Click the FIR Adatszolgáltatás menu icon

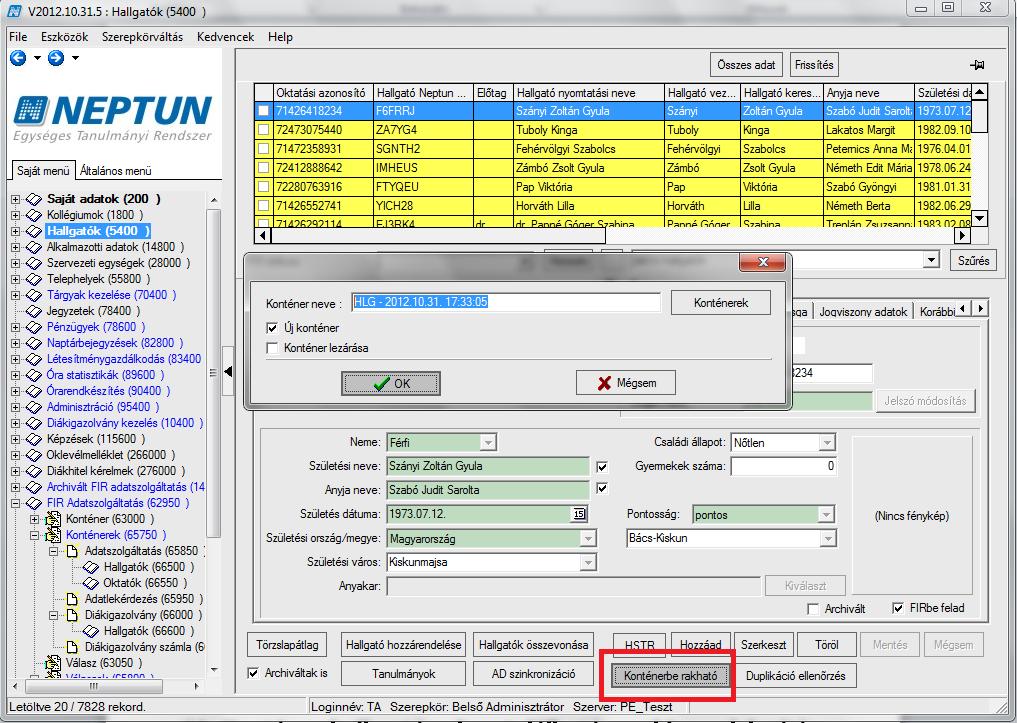pyautogui.click(x=34, y=503)
